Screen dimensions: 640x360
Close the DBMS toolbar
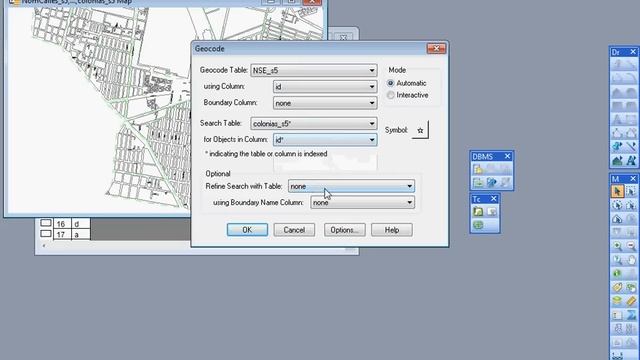click(507, 156)
